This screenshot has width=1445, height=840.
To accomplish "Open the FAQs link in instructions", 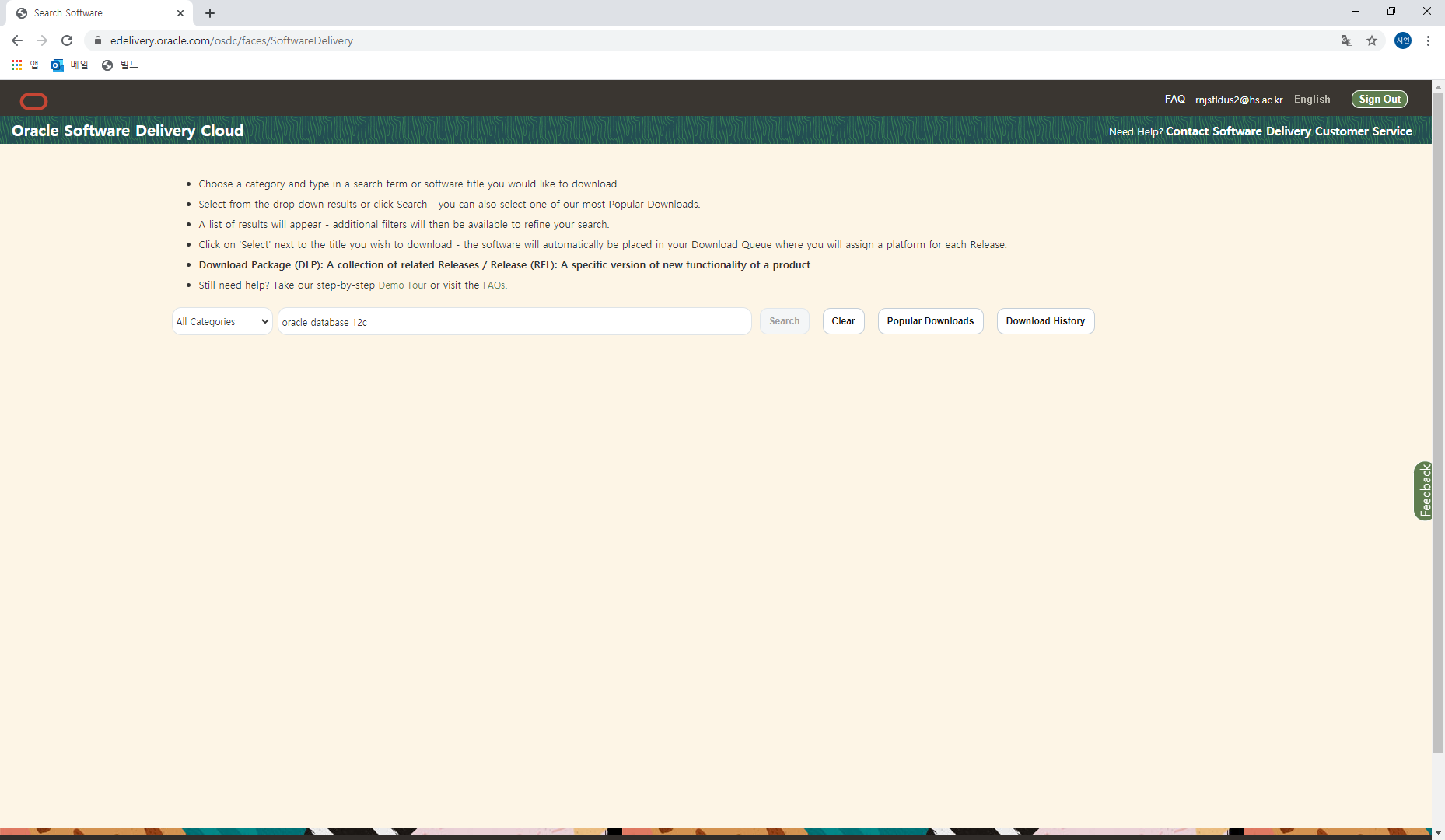I will pyautogui.click(x=493, y=285).
